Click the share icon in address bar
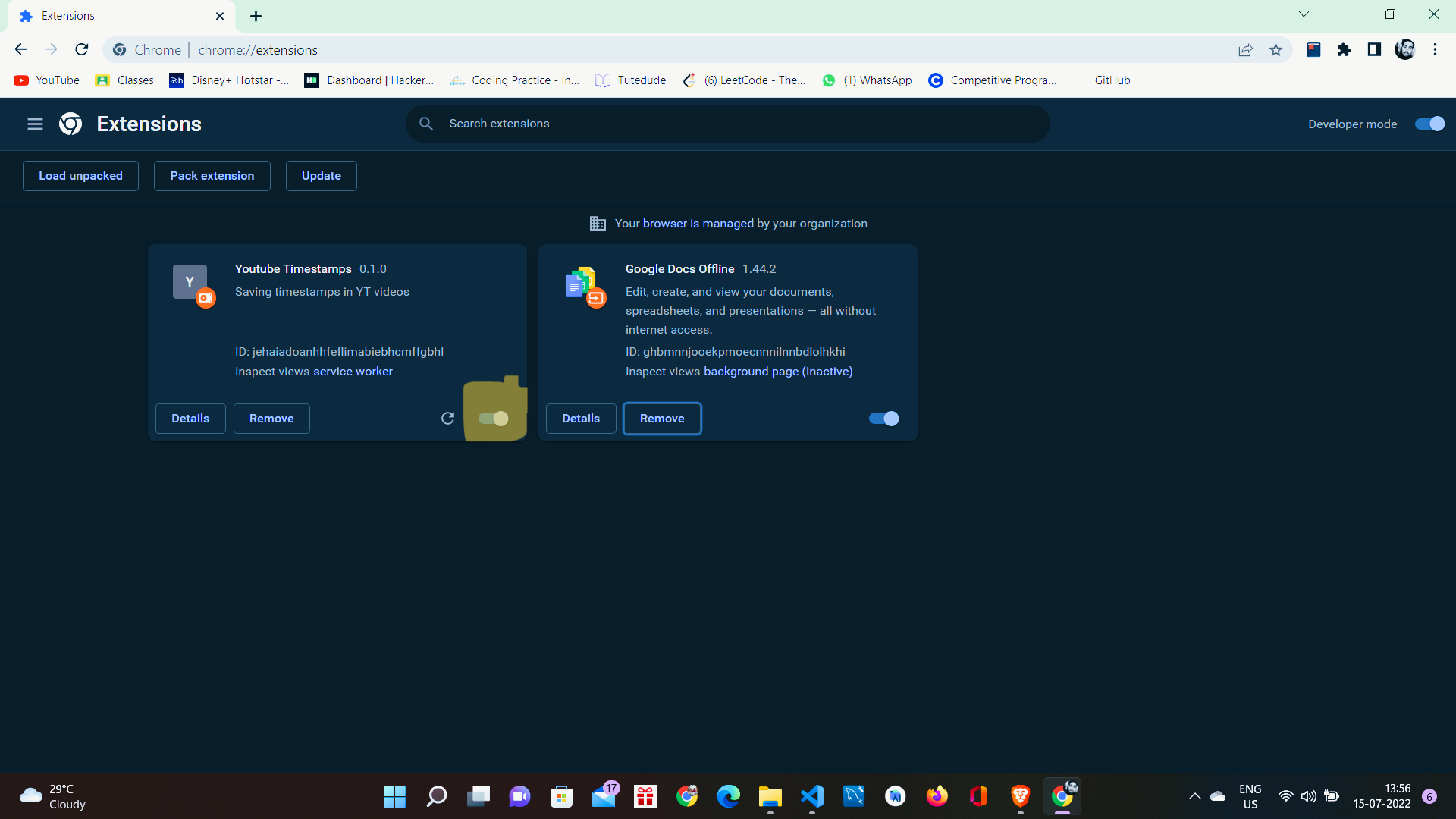Image resolution: width=1456 pixels, height=819 pixels. [1246, 49]
